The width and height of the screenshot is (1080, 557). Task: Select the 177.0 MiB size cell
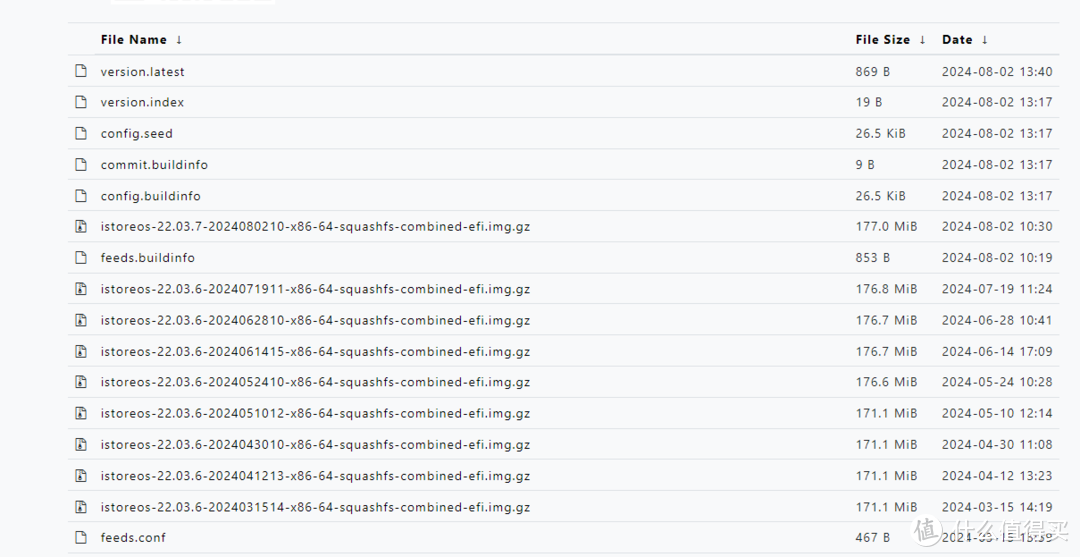pos(886,227)
